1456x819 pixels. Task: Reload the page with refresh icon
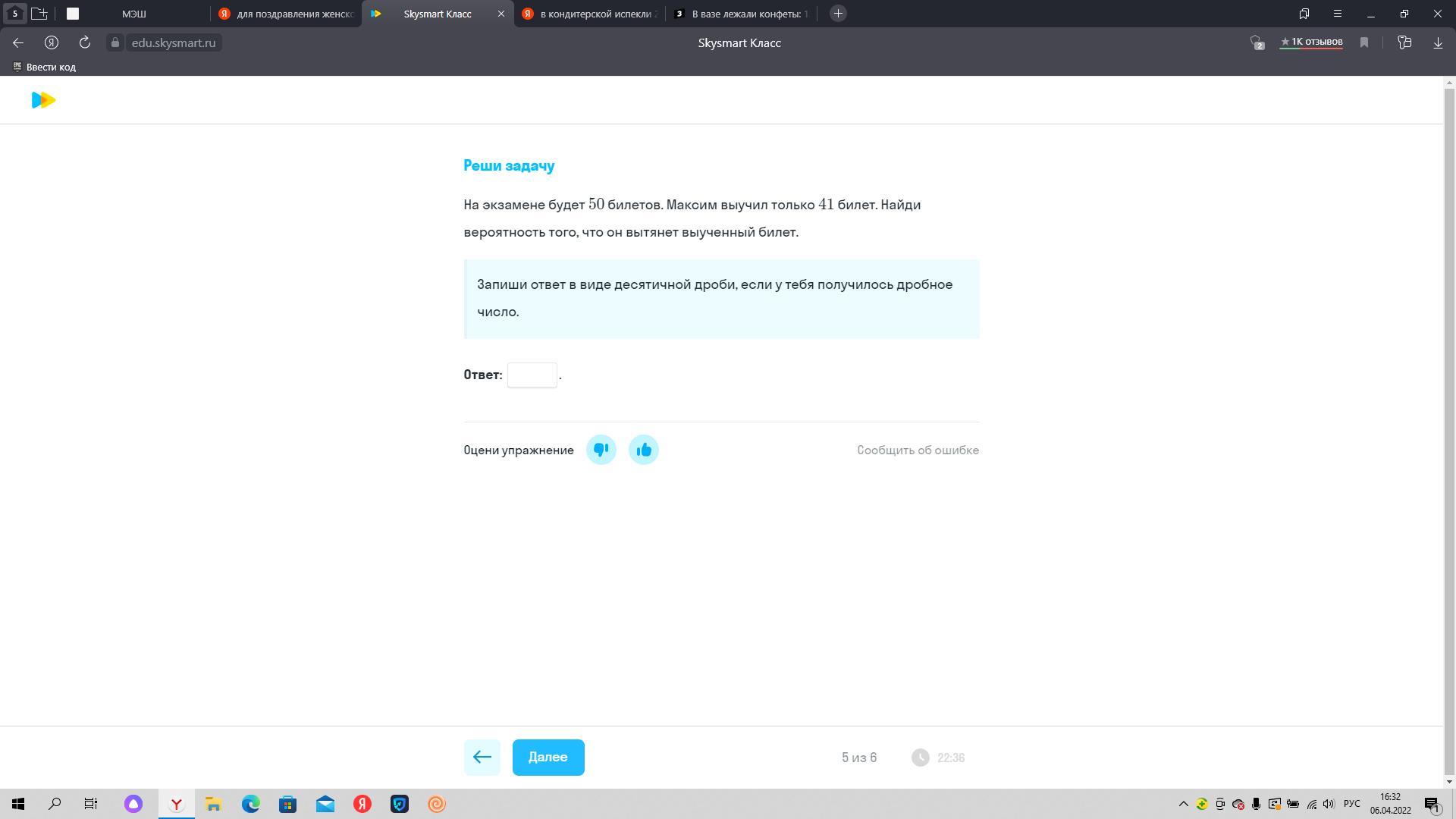click(x=85, y=42)
